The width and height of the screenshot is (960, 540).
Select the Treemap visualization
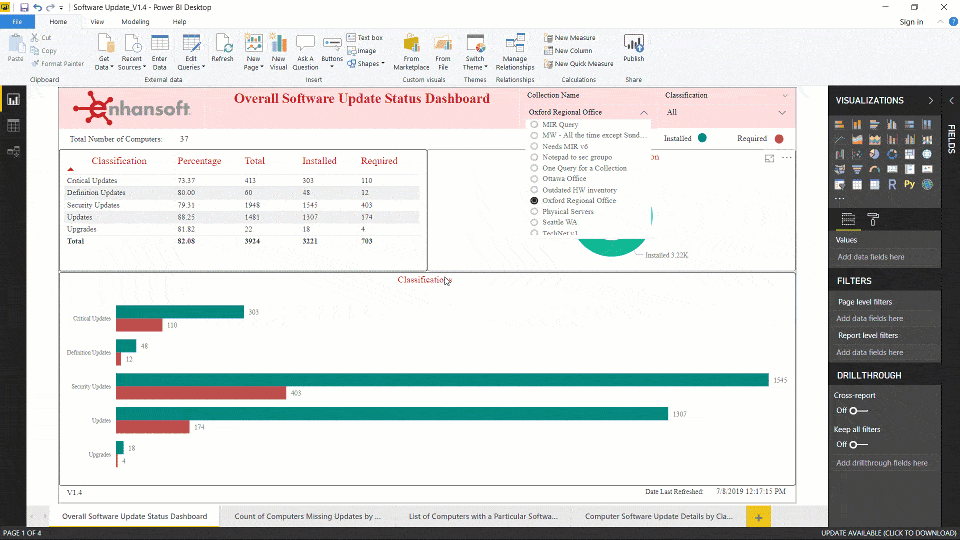[x=910, y=154]
